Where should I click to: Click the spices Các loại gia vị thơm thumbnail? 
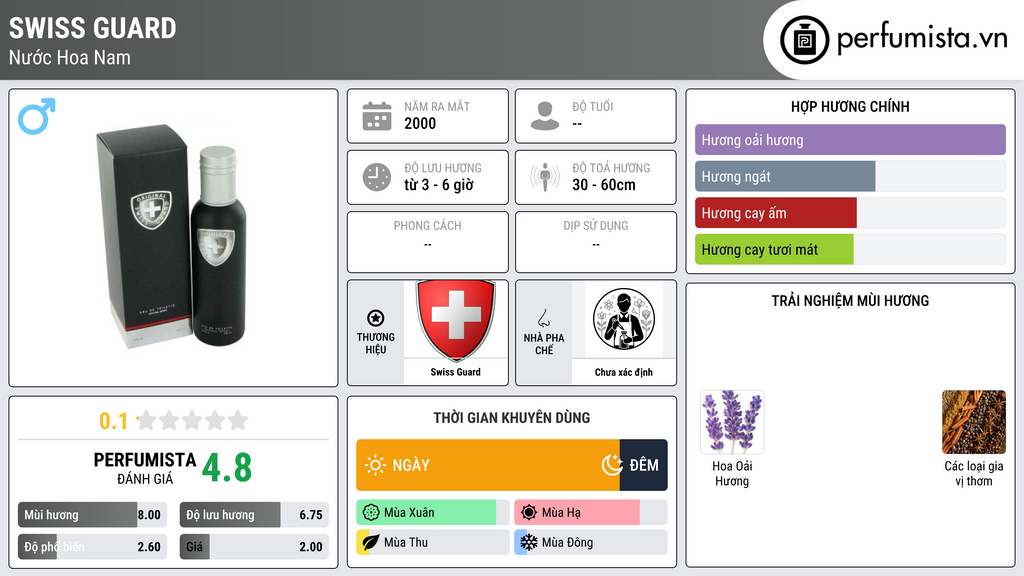[x=974, y=422]
